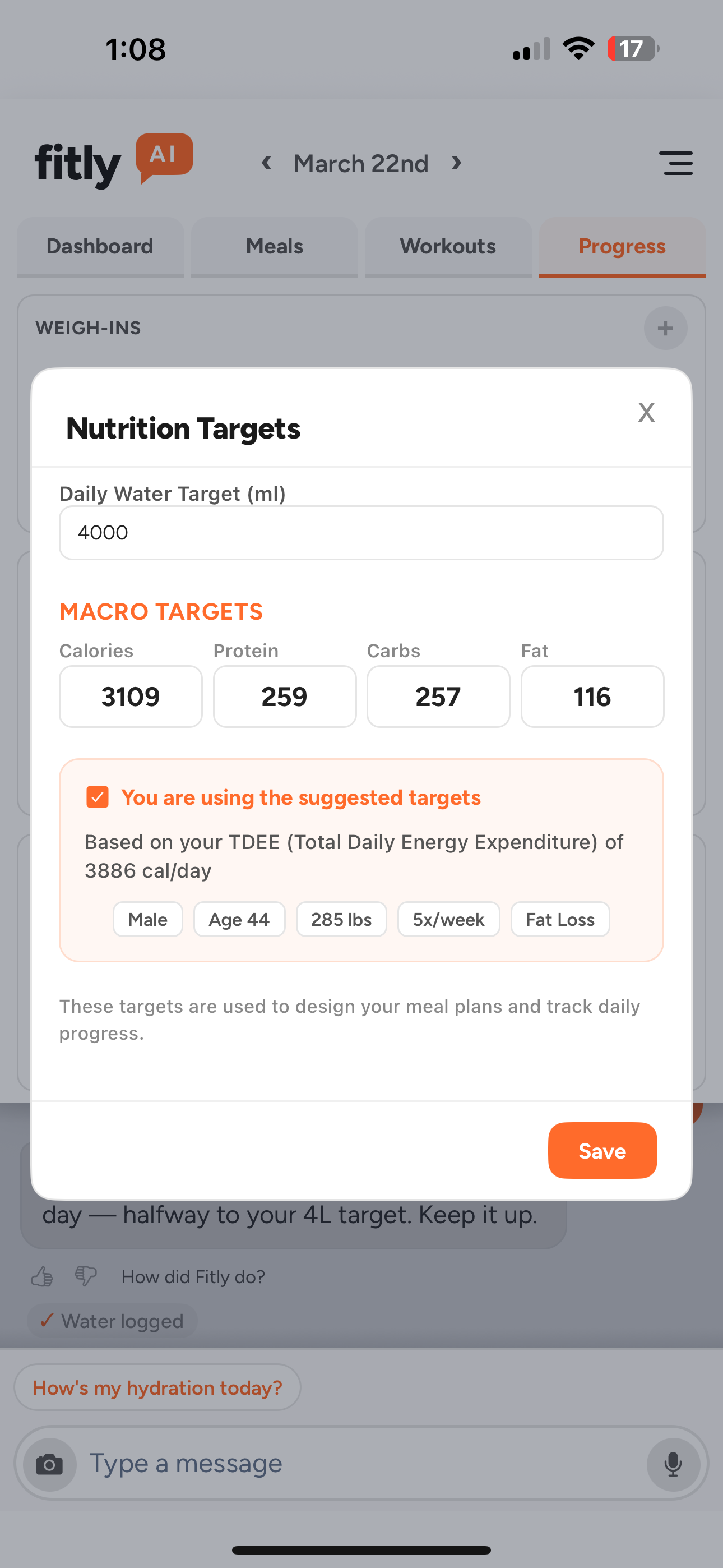
Task: Add a new weigh-in with the plus icon
Action: pos(665,328)
